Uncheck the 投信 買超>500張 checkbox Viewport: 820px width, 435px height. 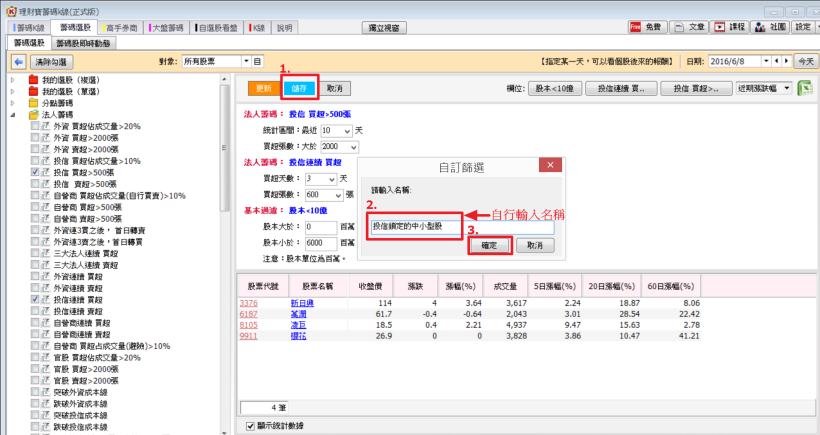[x=35, y=172]
